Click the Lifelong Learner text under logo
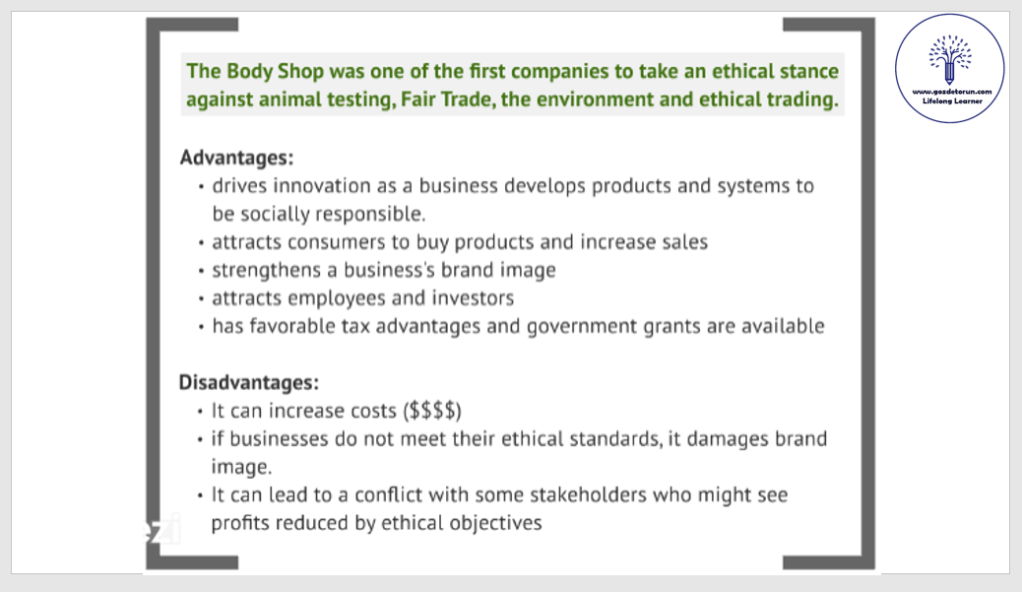Viewport: 1022px width, 592px height. coord(951,100)
